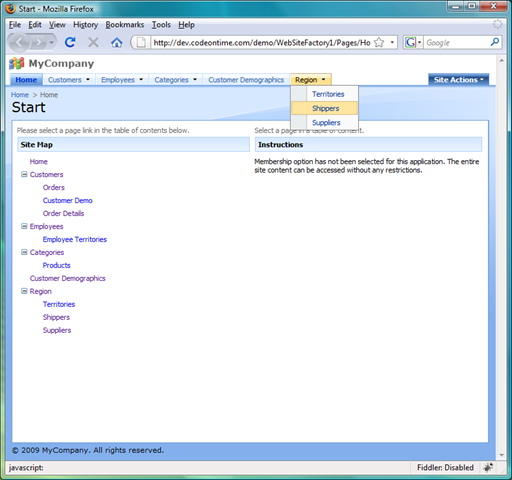Click the MyCompany logo icon
The height and width of the screenshot is (480, 512).
point(17,63)
